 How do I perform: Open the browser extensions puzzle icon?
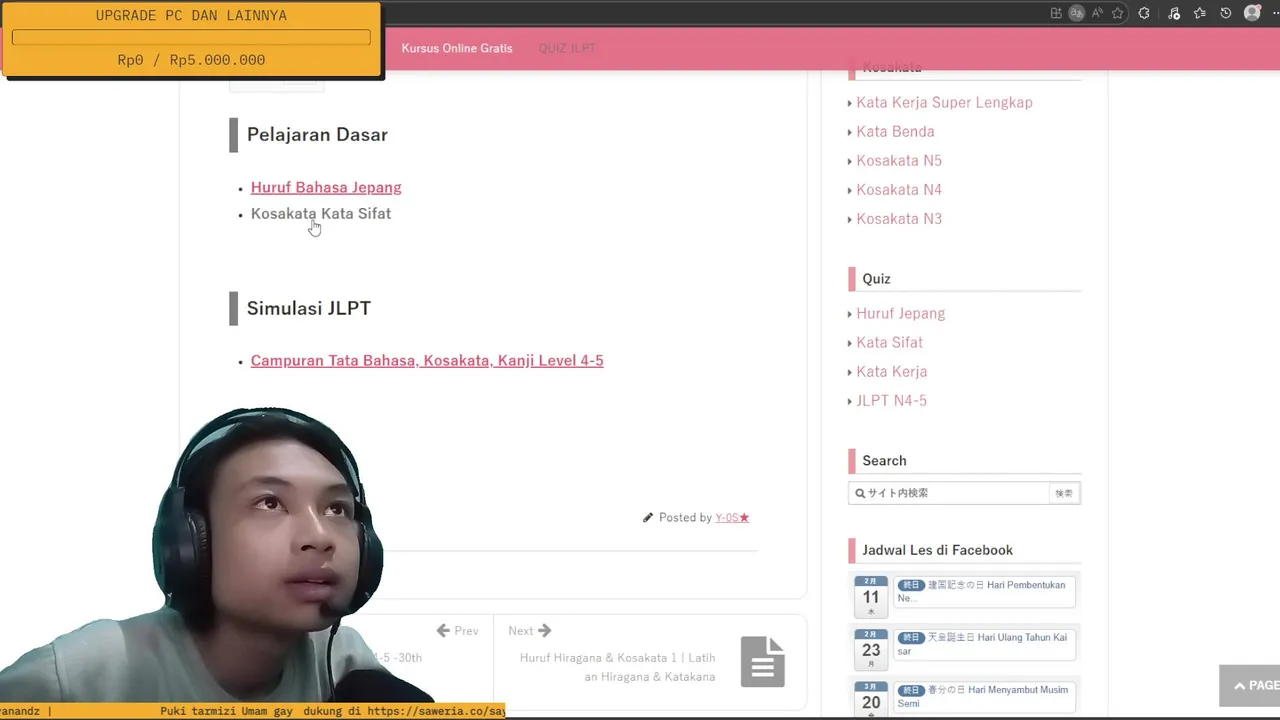pos(1144,13)
